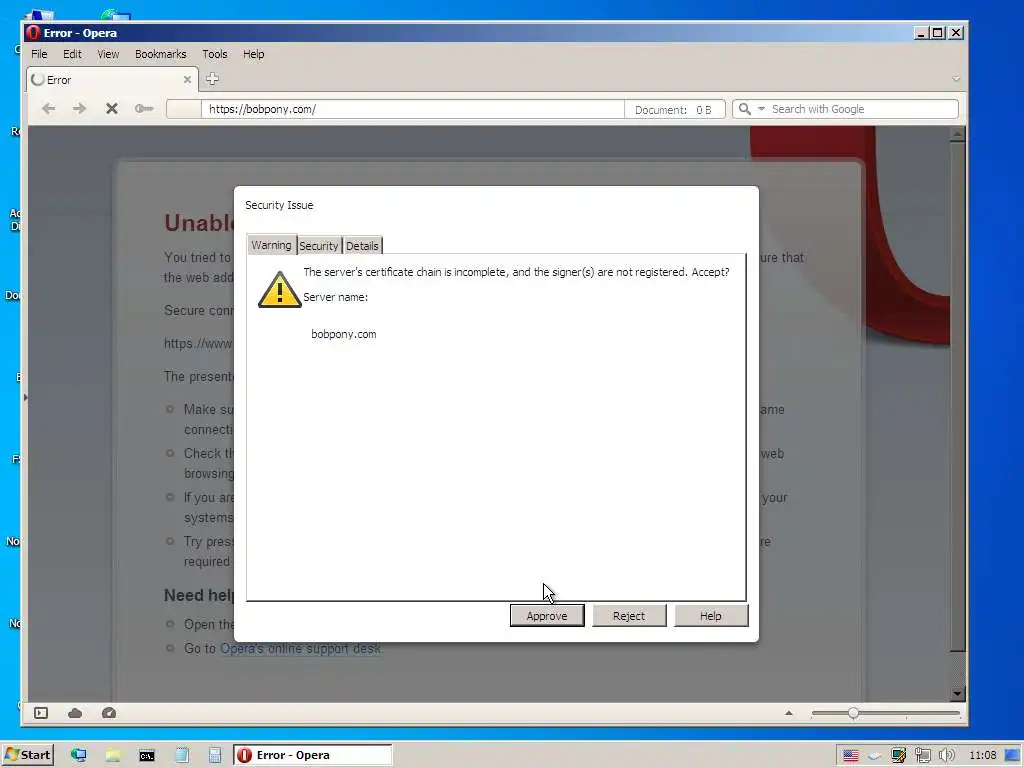The height and width of the screenshot is (768, 1024).
Task: Select the Warning tab in the Security Issue dialog
Action: (272, 245)
